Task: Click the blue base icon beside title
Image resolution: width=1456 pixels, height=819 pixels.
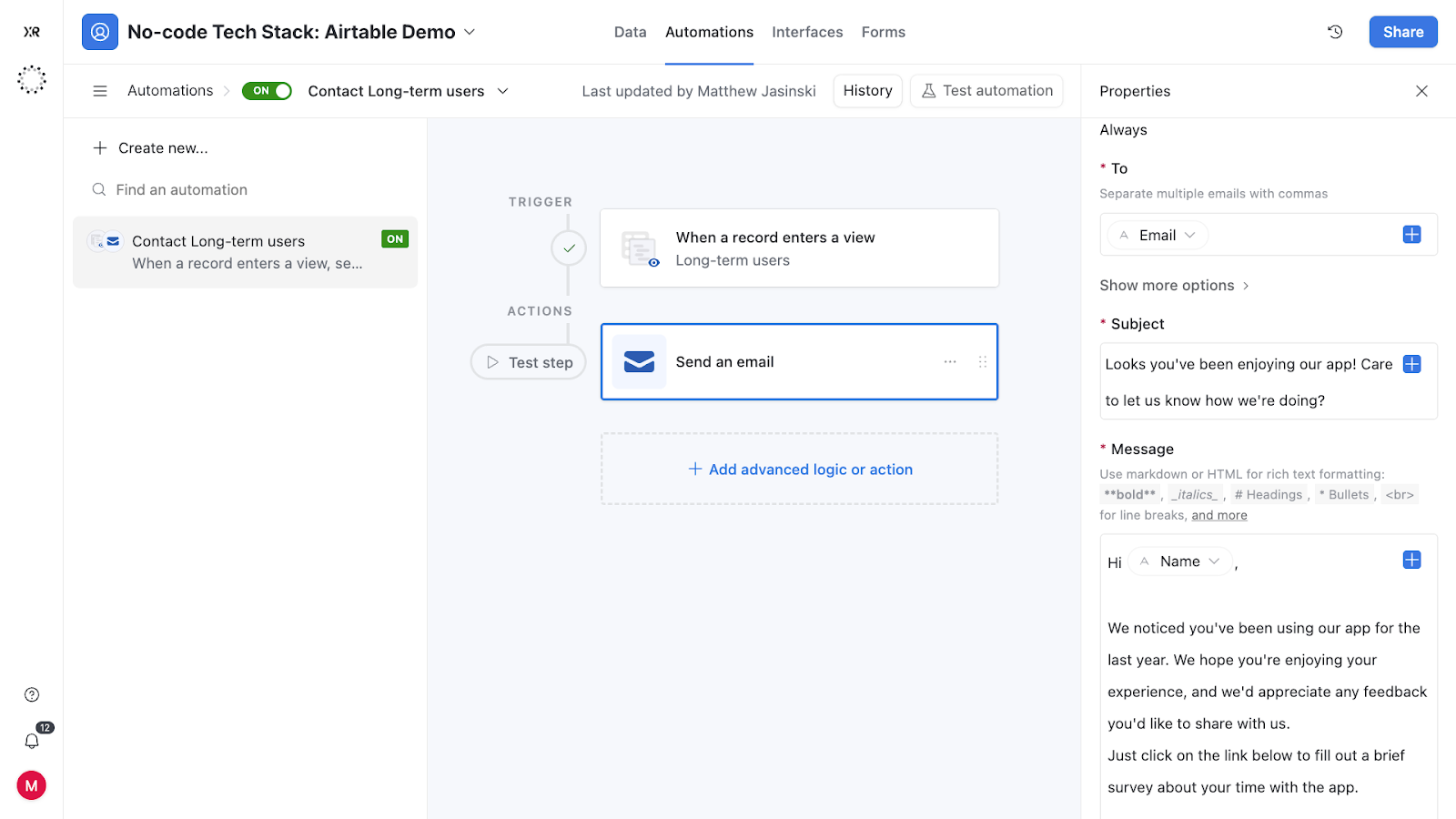Action: [100, 32]
